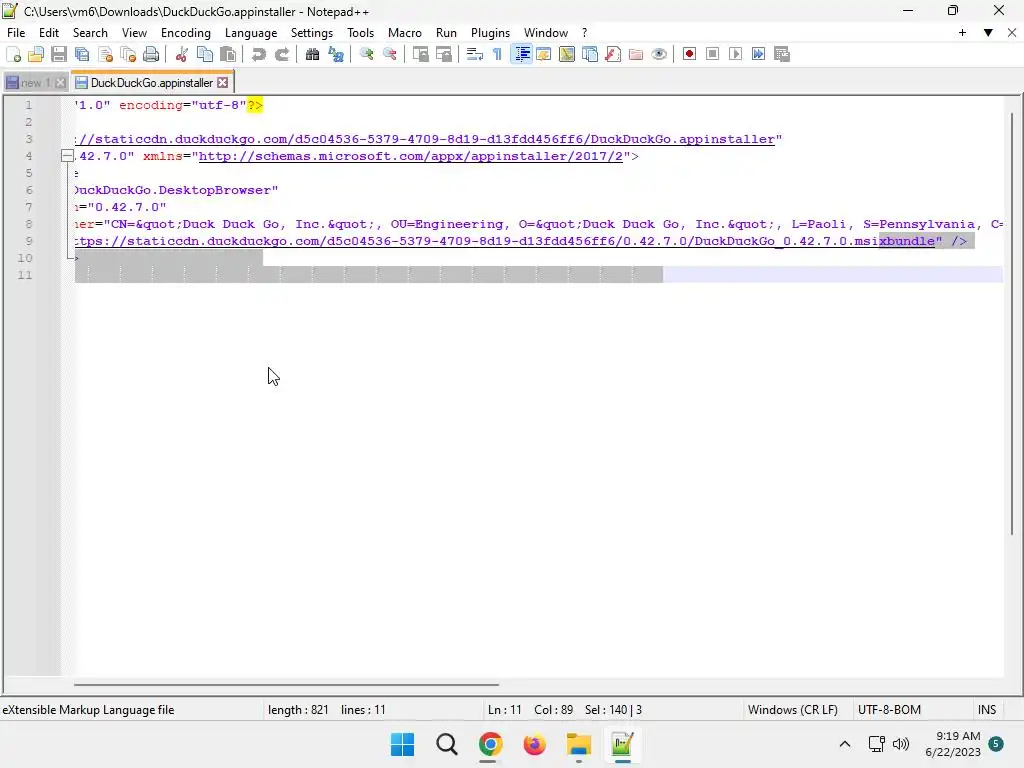Image resolution: width=1024 pixels, height=768 pixels.
Task: Open the Plugins menu
Action: click(490, 33)
